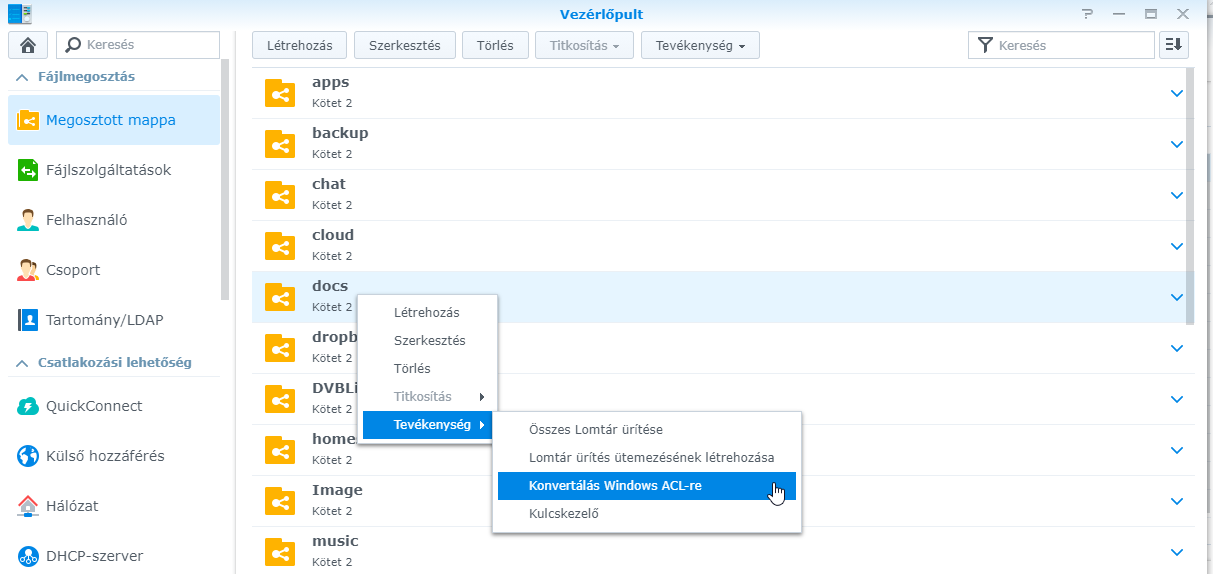Click the backup shared folder icon
Viewport: 1213px width, 587px height.
pyautogui.click(x=280, y=144)
